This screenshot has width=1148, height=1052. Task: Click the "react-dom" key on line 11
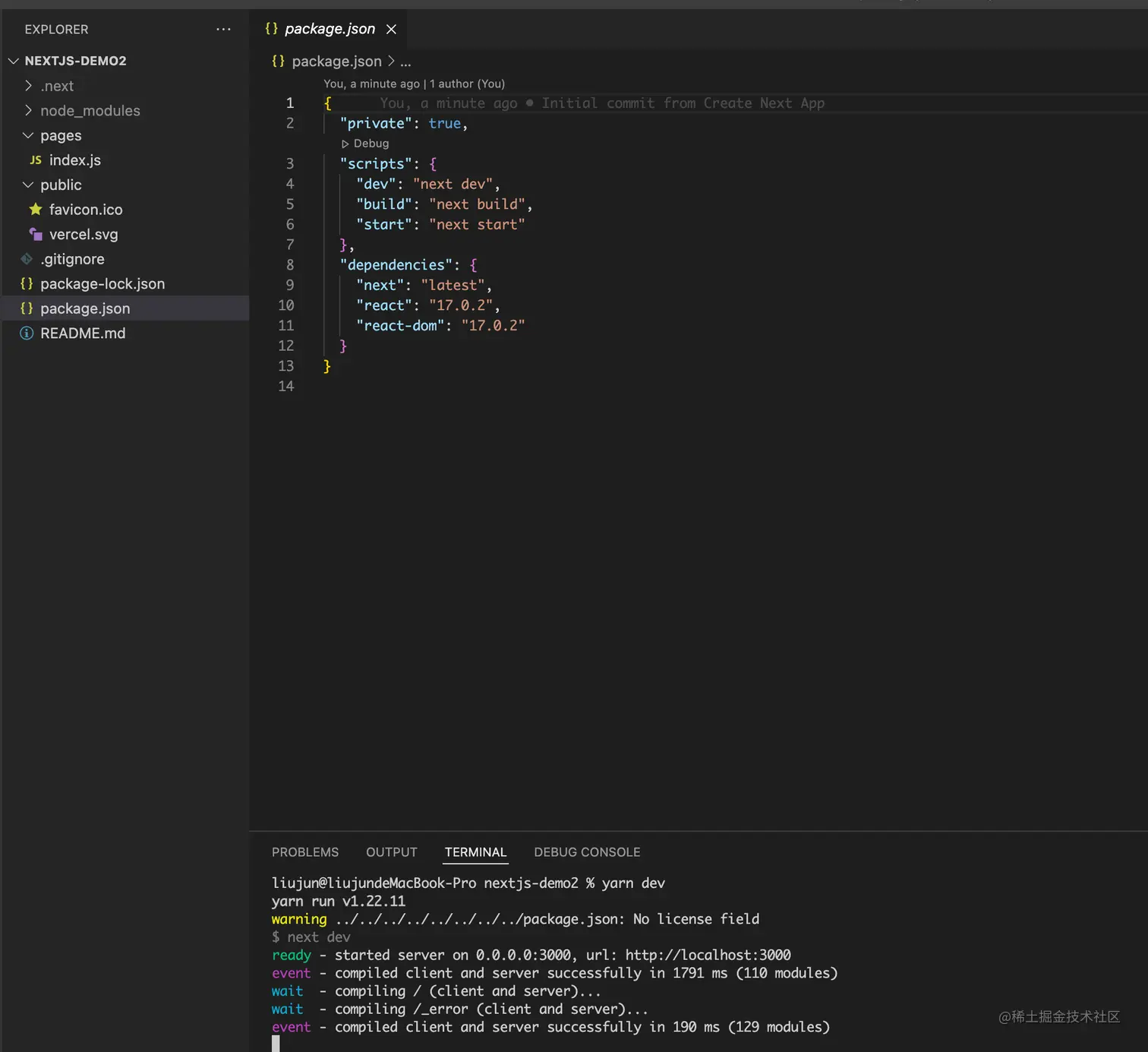pyautogui.click(x=400, y=325)
